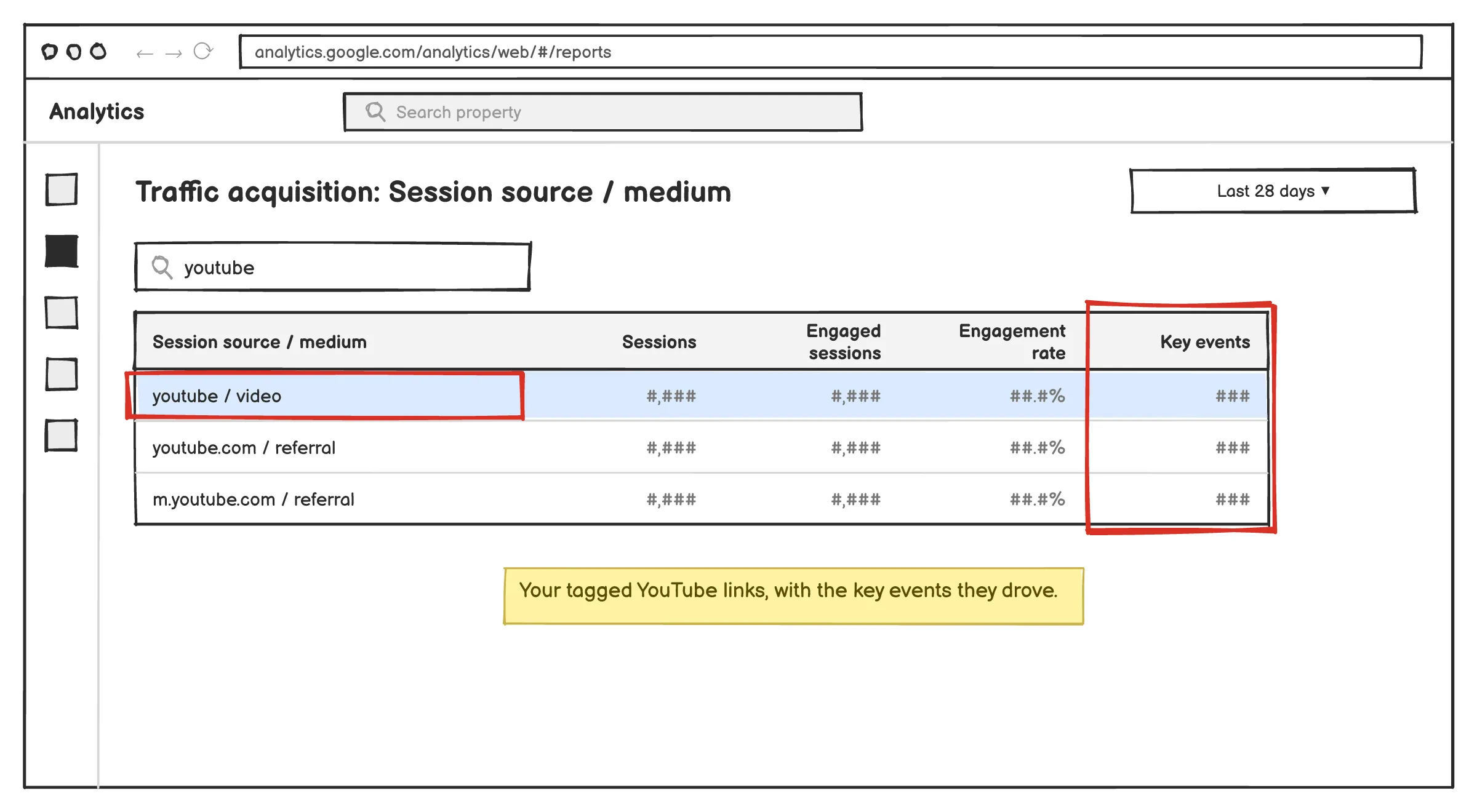Click the Traffic acquisition report title
This screenshot has width=1477, height=812.
(x=433, y=192)
